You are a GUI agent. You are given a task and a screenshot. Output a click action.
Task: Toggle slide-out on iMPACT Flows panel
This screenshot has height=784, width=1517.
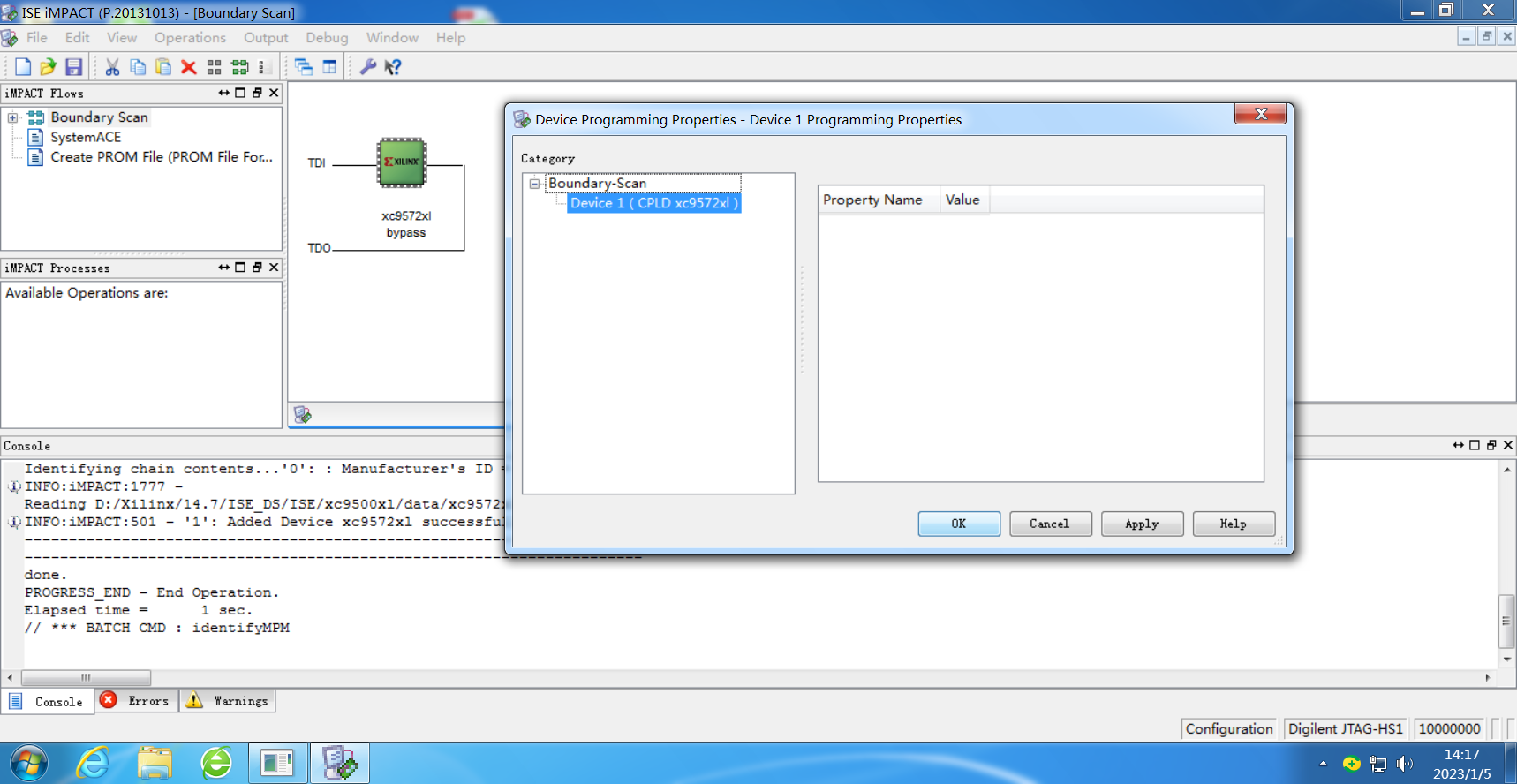point(224,93)
